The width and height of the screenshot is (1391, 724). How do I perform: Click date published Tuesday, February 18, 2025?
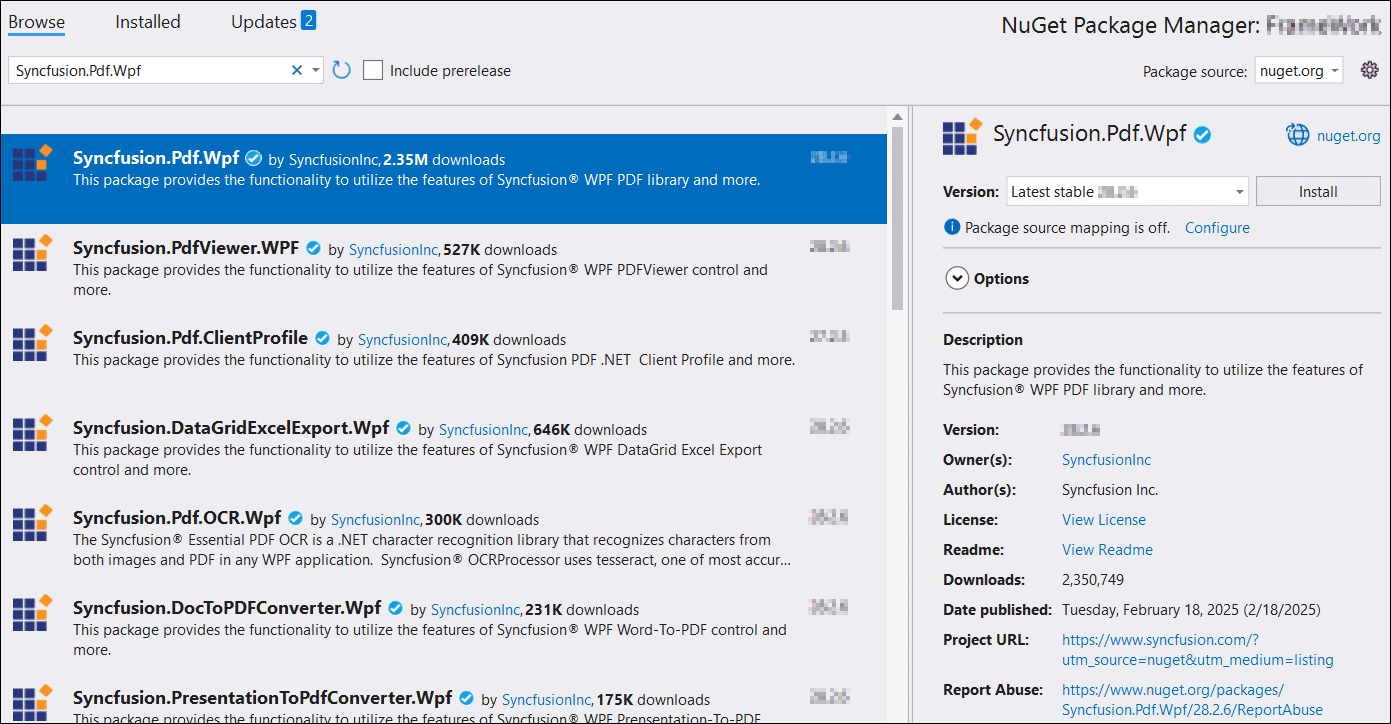pos(1191,610)
